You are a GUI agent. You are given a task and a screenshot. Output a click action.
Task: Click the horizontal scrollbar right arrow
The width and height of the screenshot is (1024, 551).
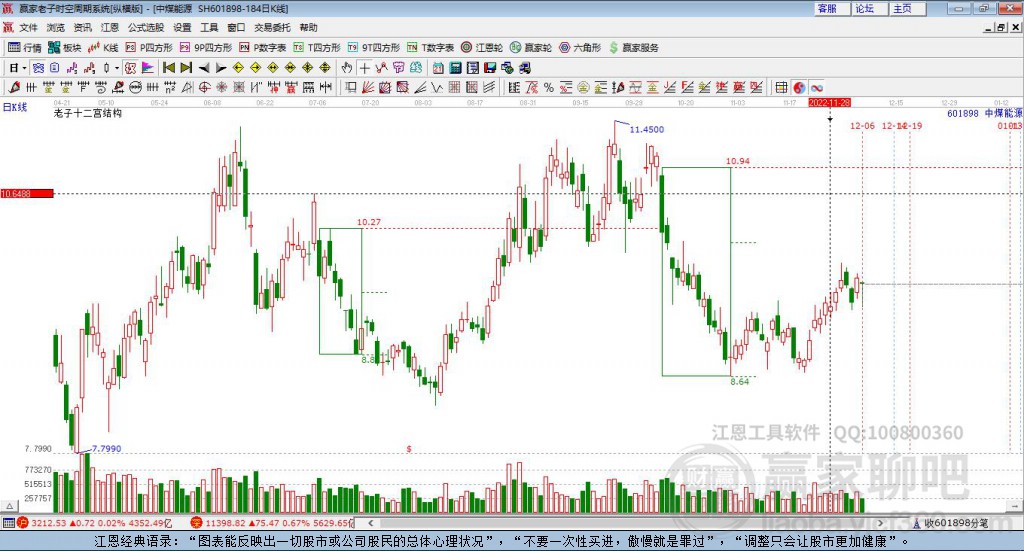pos(880,523)
